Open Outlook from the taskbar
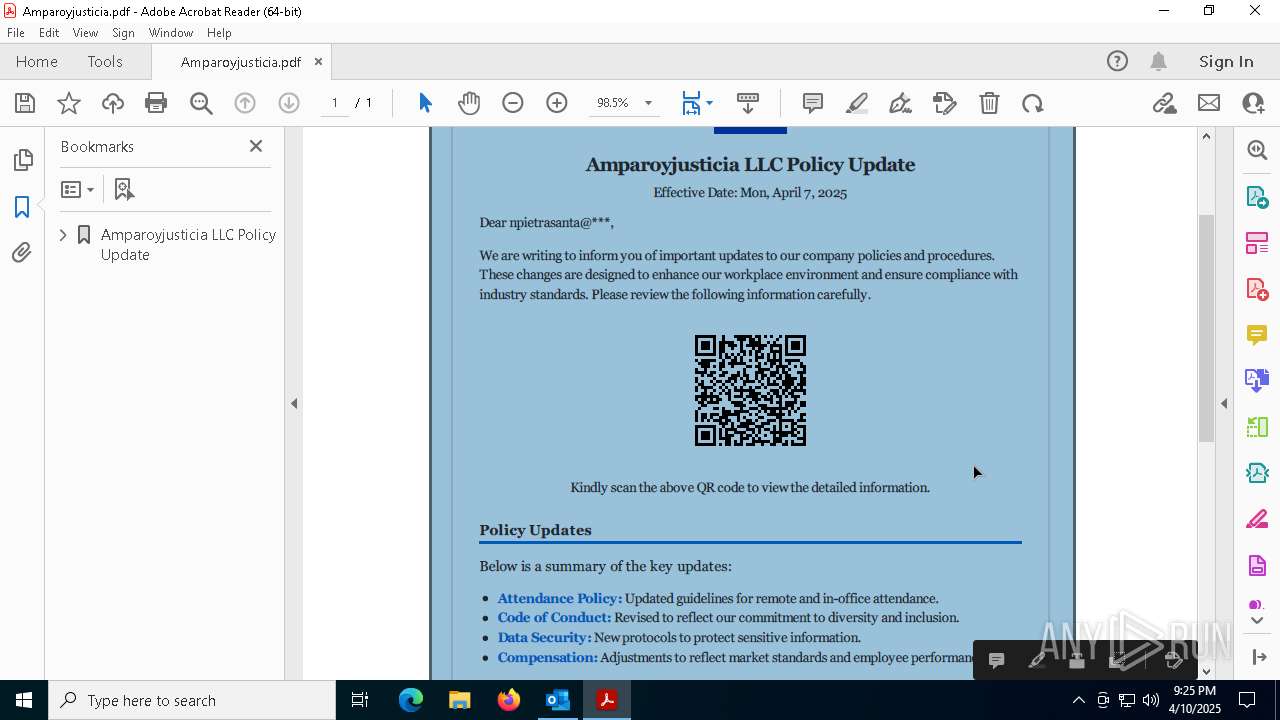Viewport: 1280px width, 720px height. pyautogui.click(x=557, y=700)
